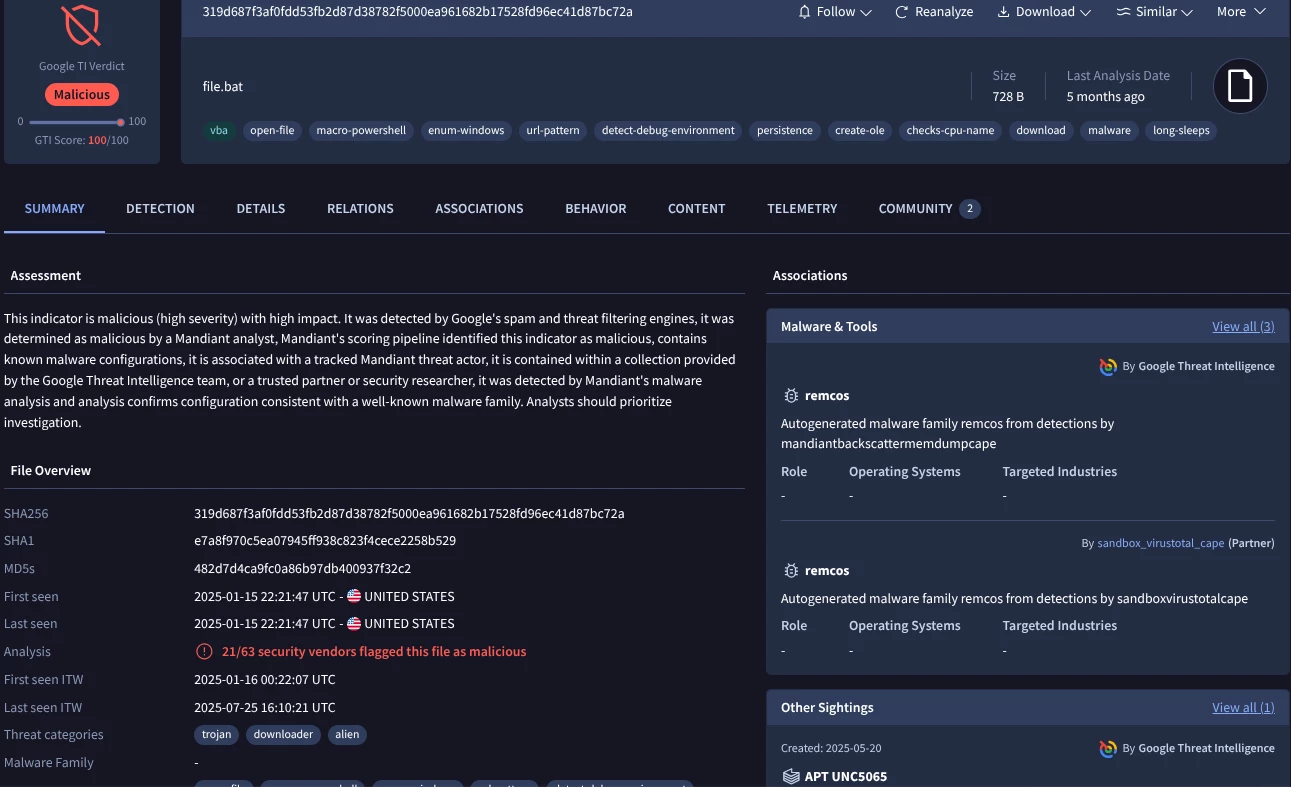Click the Malicious verdict badge
Screen dimensions: 1291x787
click(81, 95)
